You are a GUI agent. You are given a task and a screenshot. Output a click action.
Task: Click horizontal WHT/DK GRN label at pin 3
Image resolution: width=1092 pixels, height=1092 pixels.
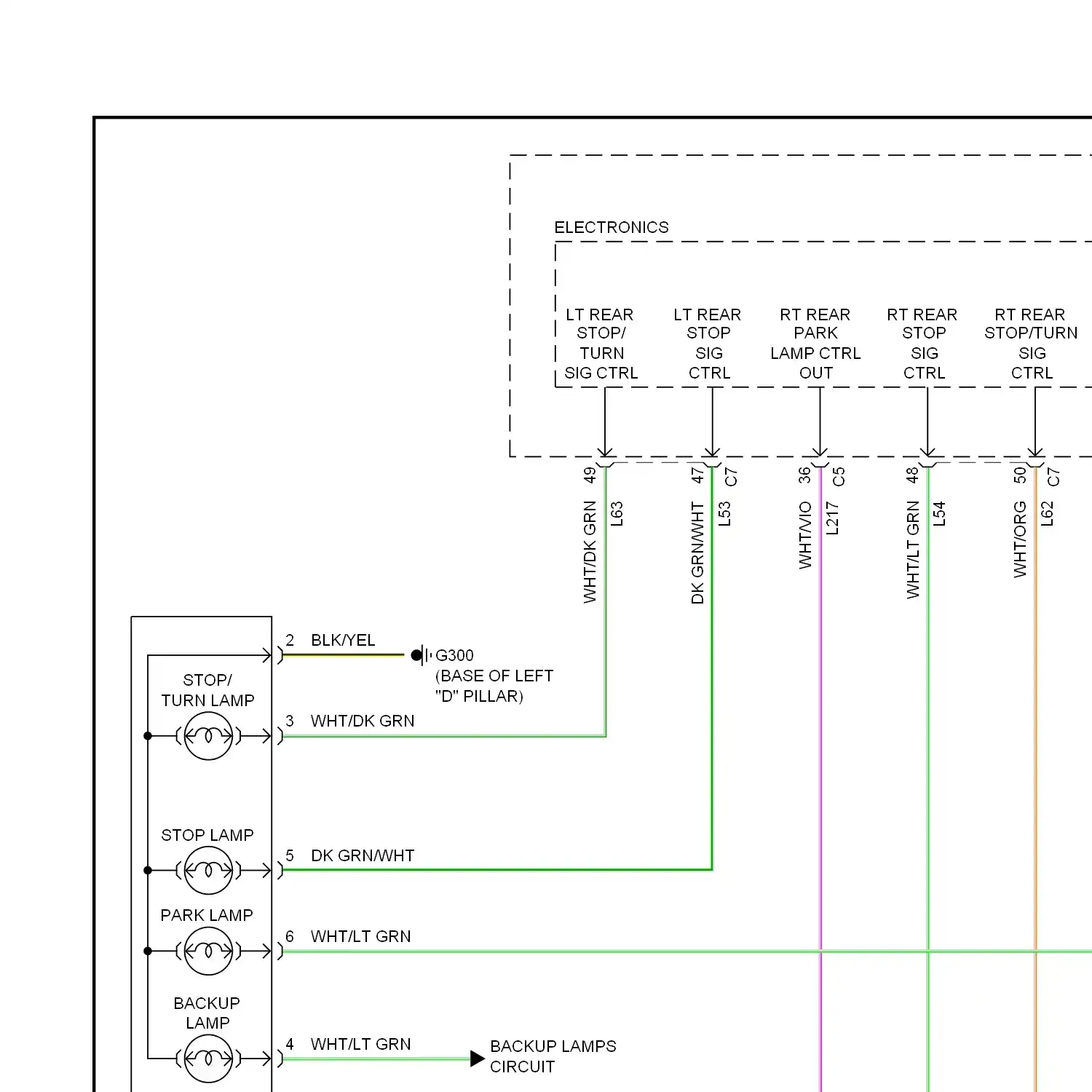[363, 721]
